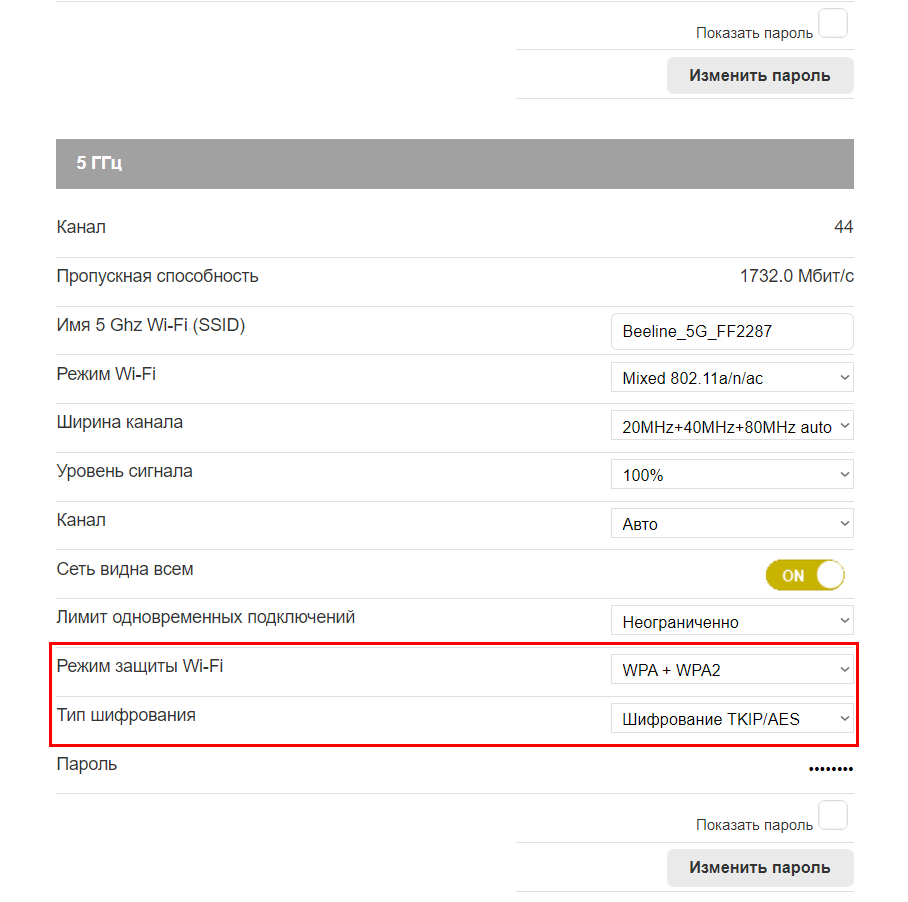Click the Режим защиты Wi-Fi label
The width and height of the screenshot is (908, 902).
coord(140,666)
